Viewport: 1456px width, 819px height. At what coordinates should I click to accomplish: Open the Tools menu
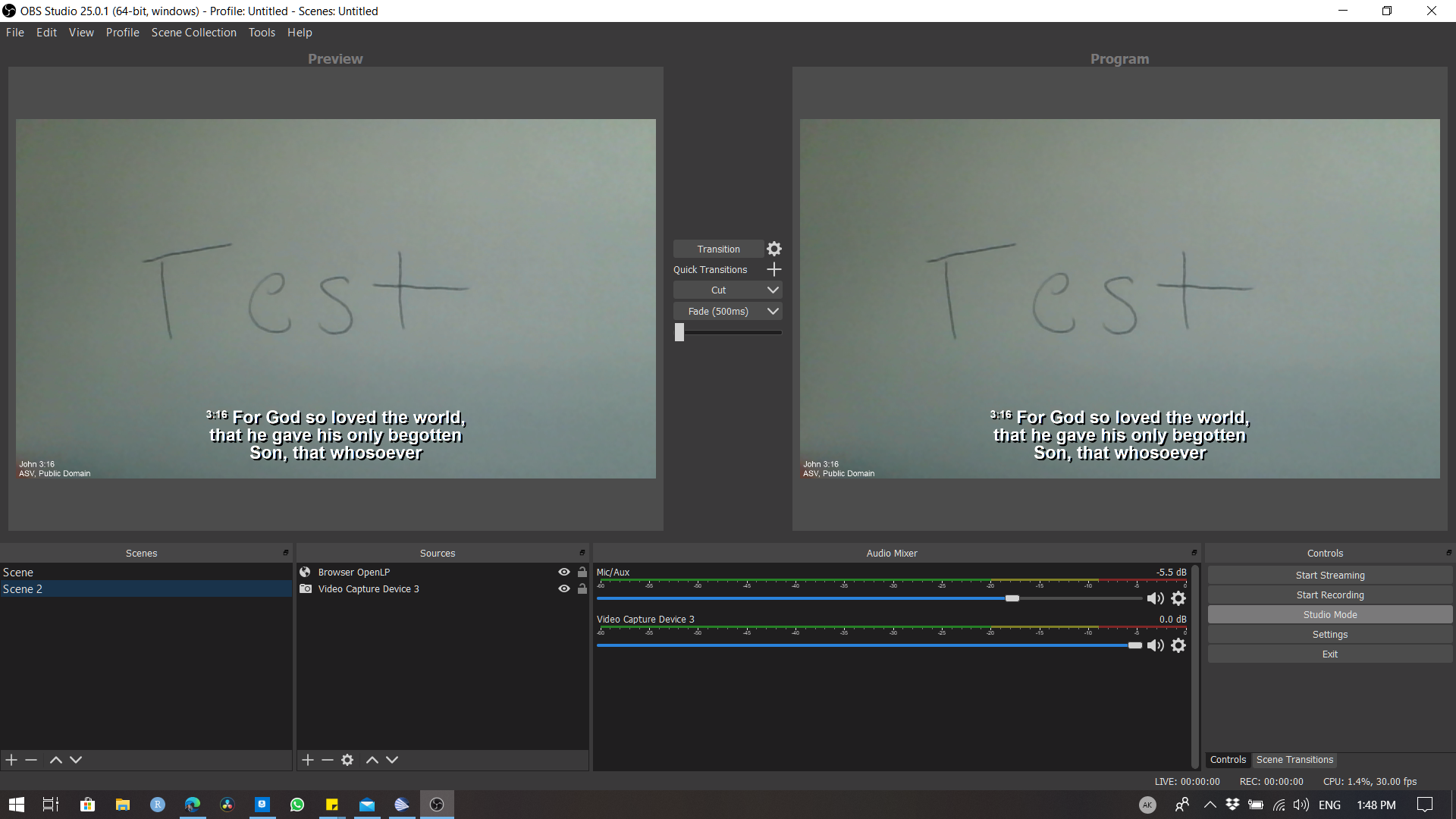pos(262,32)
